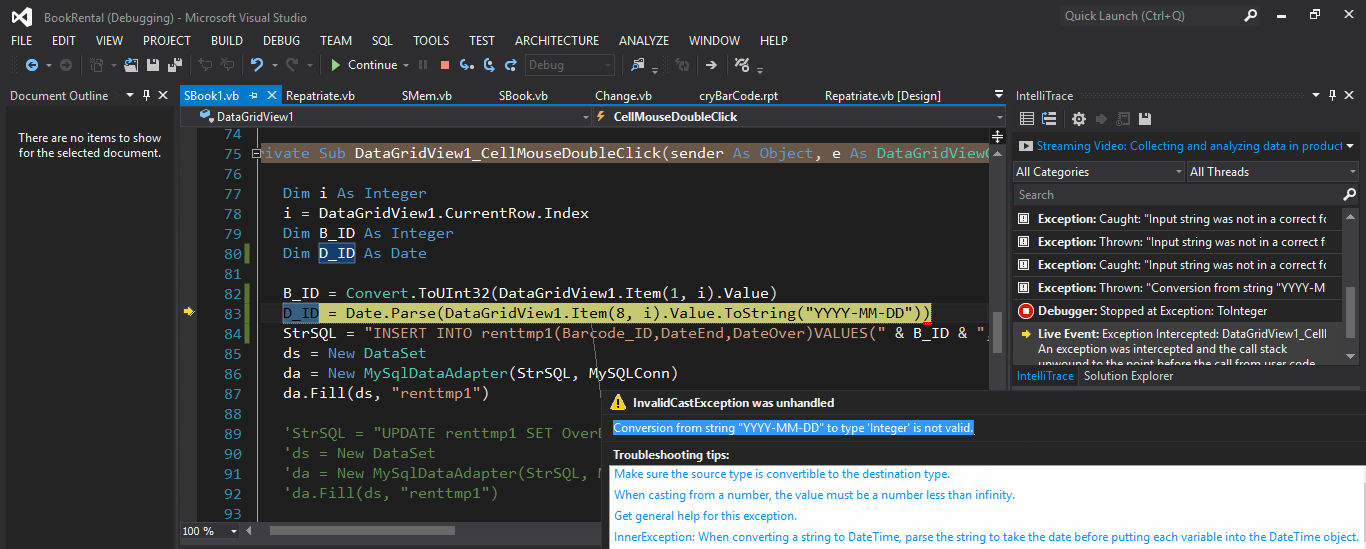1366x549 pixels.
Task: Close the Document Outline panel
Action: click(x=163, y=96)
